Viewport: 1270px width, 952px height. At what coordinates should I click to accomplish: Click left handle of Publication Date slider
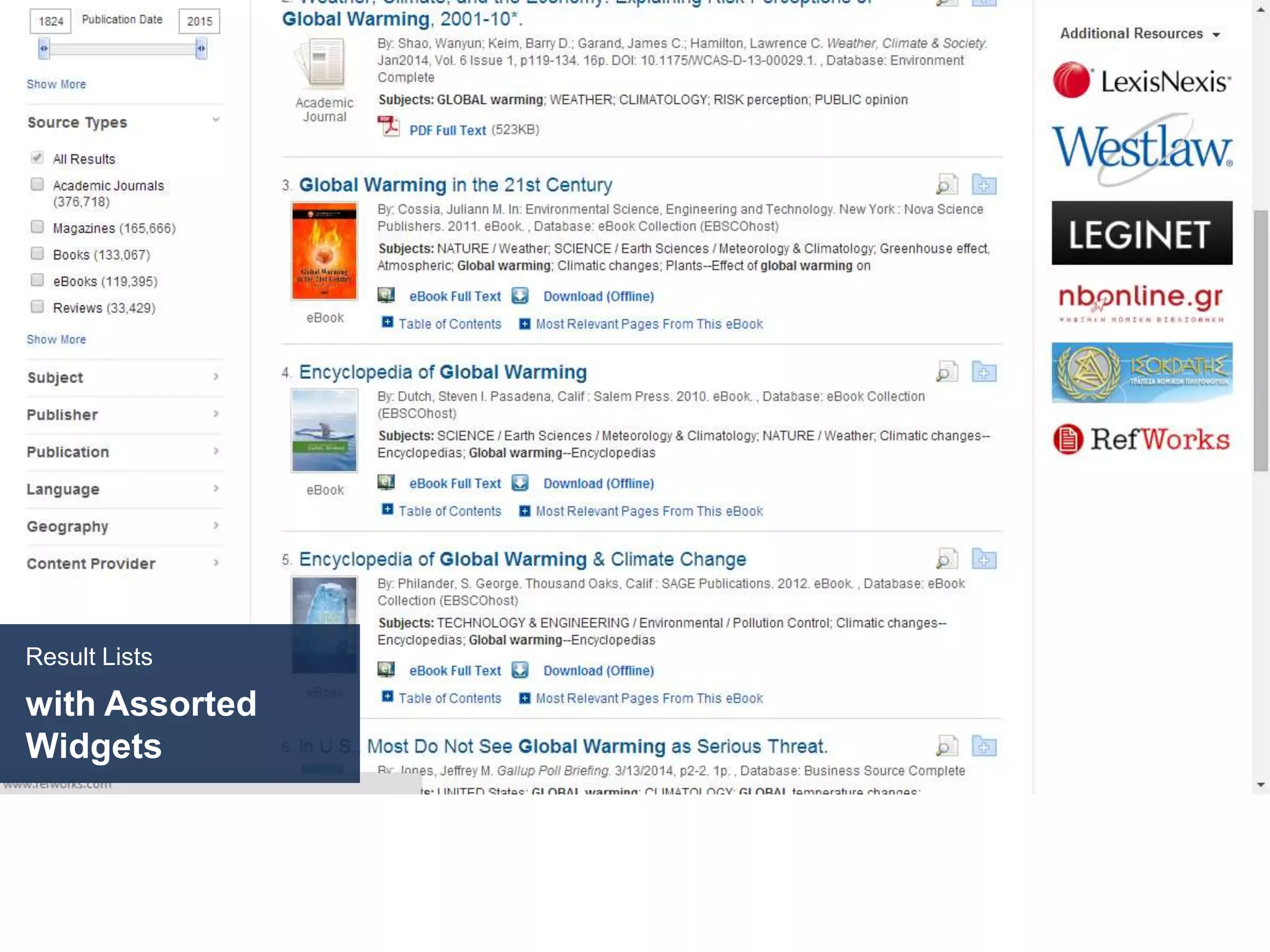coord(43,48)
